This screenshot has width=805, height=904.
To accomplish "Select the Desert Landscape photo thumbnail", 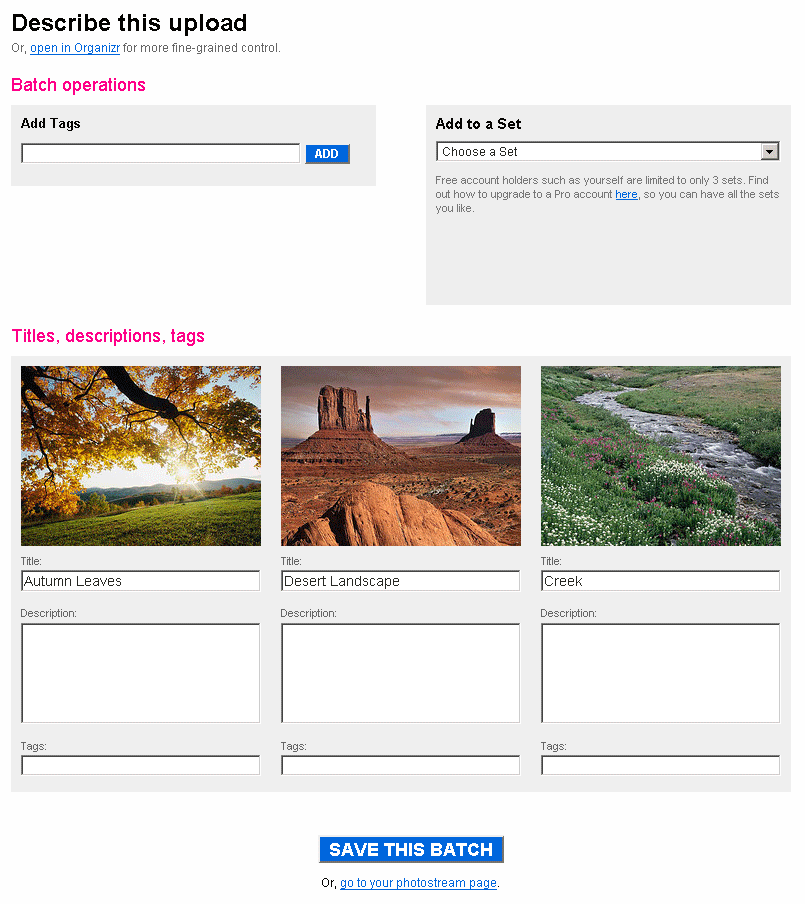I will (x=401, y=456).
